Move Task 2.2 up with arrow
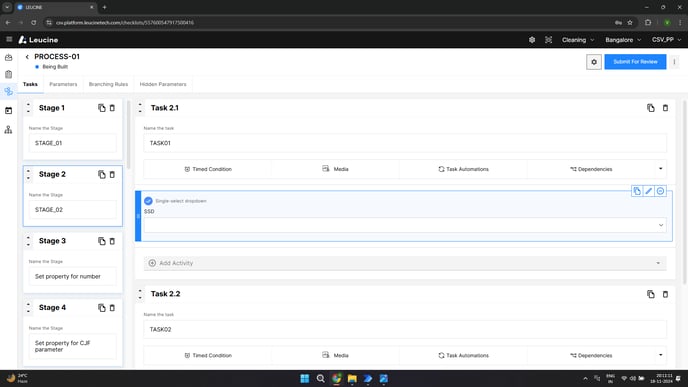688x387 pixels. tap(140, 290)
